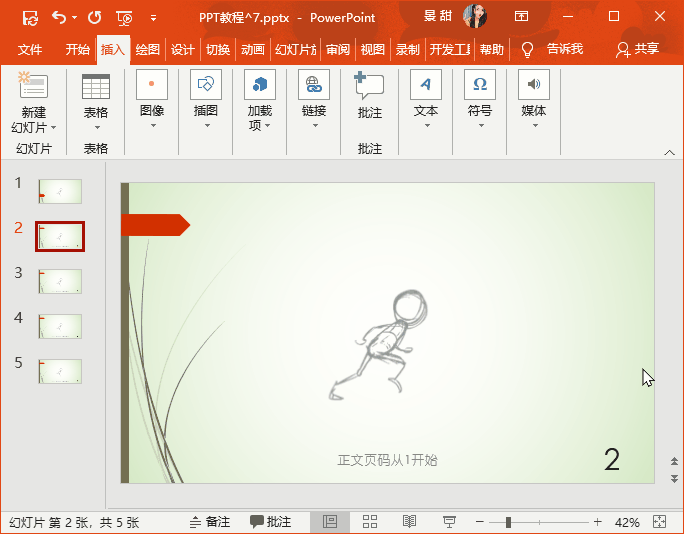Viewport: 684px width, 534px height.
Task: Open the 审阅 tab
Action: pos(338,50)
